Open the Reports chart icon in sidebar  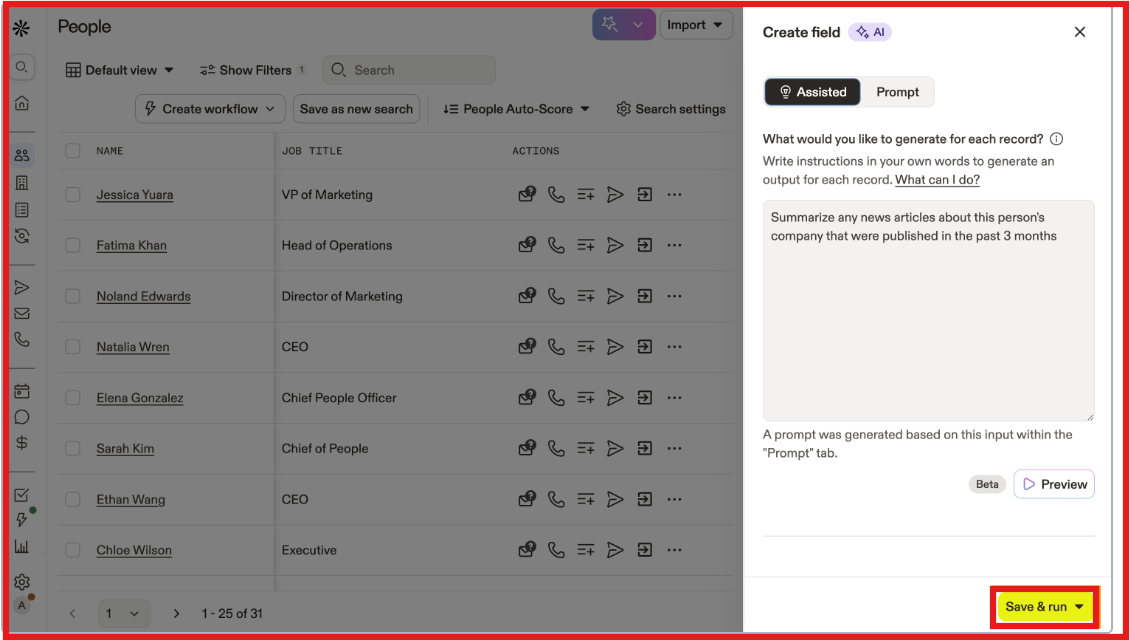21,545
